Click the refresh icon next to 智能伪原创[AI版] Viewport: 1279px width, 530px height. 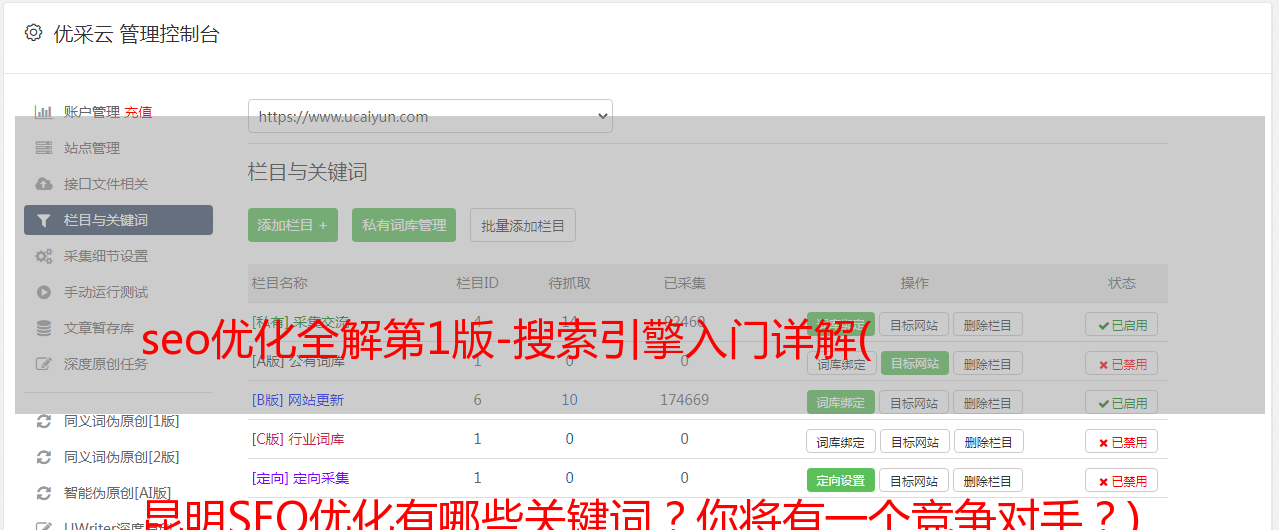43,493
